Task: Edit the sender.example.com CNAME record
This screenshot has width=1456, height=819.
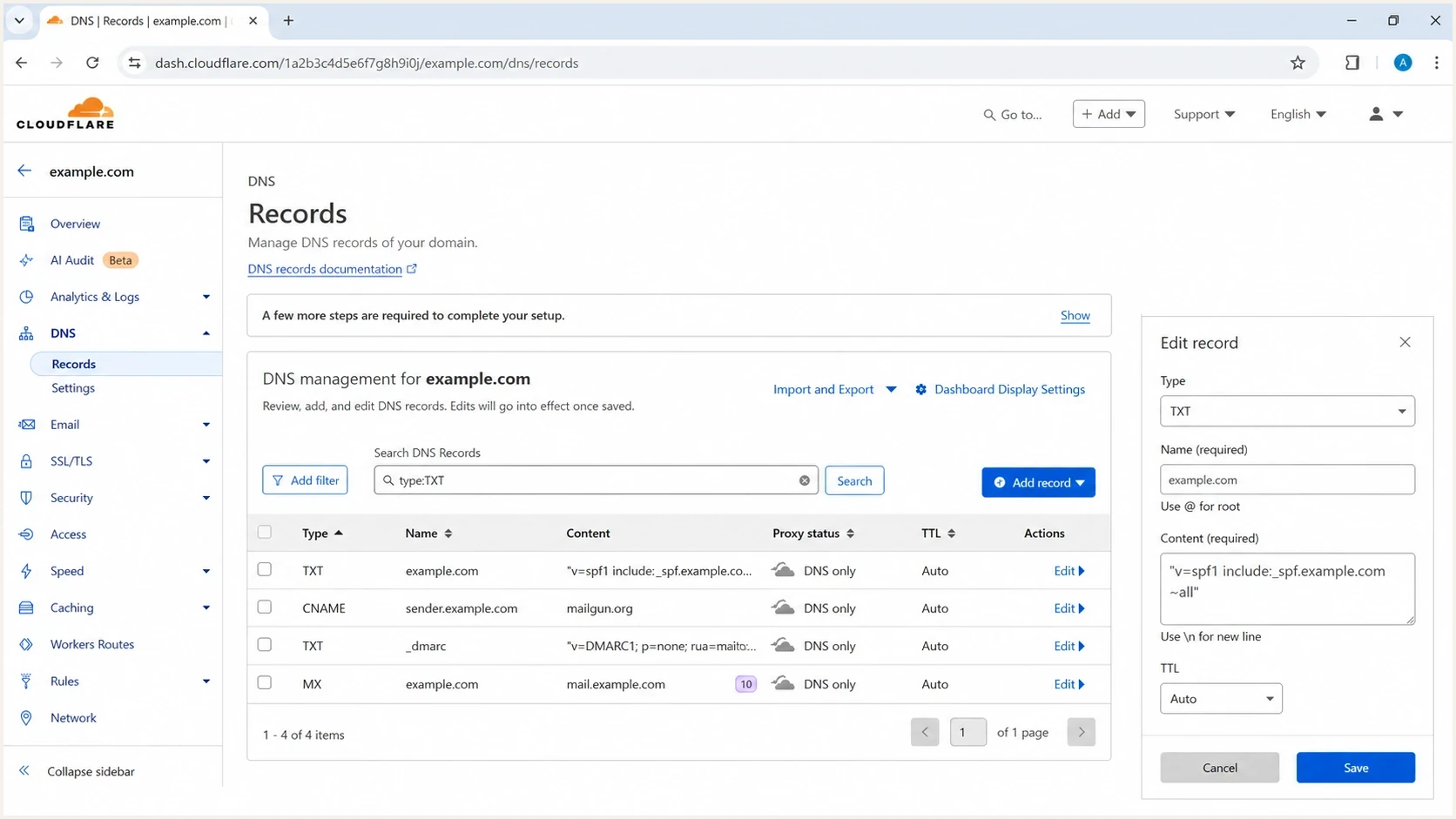Action: pyautogui.click(x=1068, y=608)
